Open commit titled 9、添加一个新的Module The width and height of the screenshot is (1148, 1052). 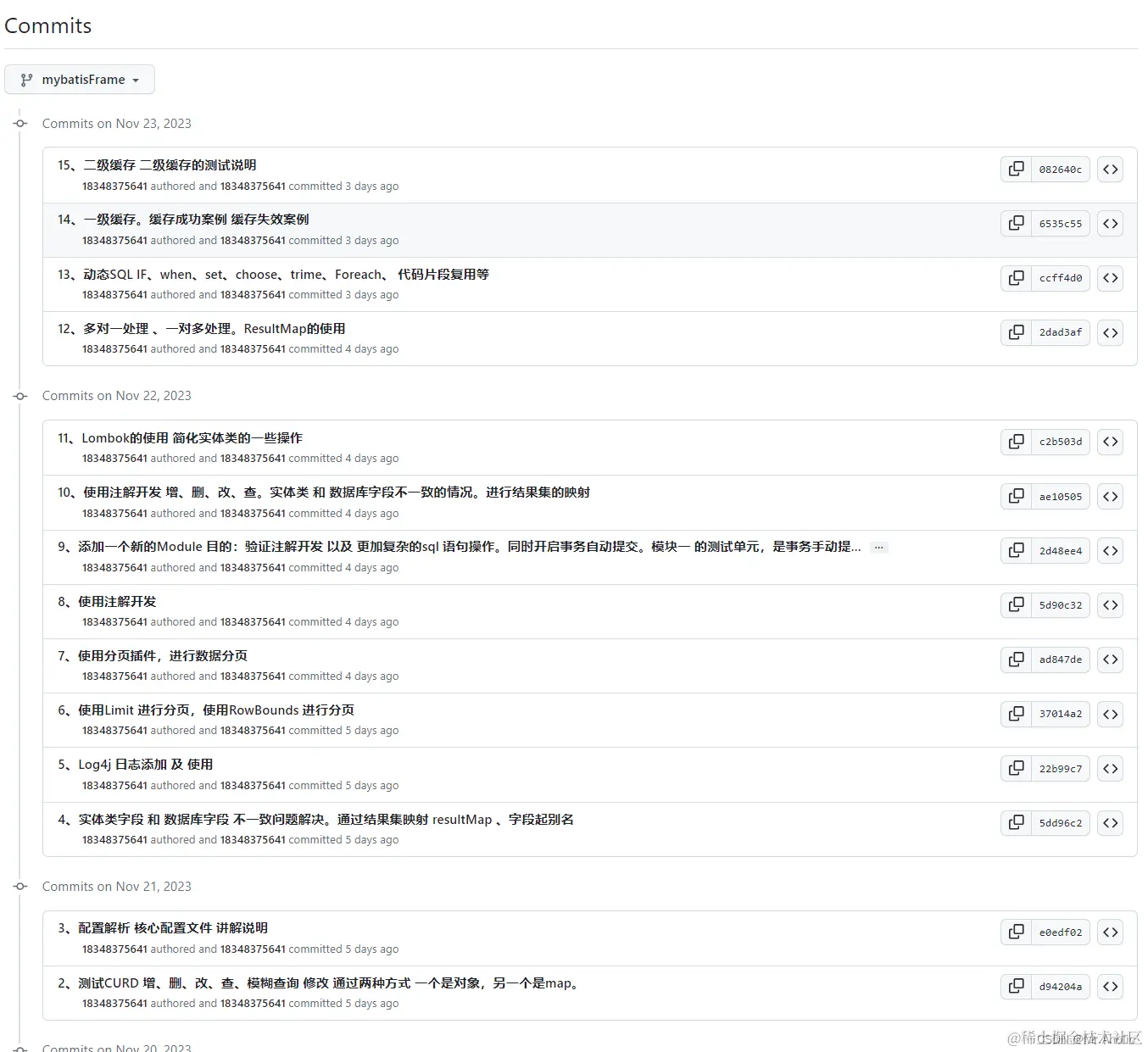(x=460, y=547)
